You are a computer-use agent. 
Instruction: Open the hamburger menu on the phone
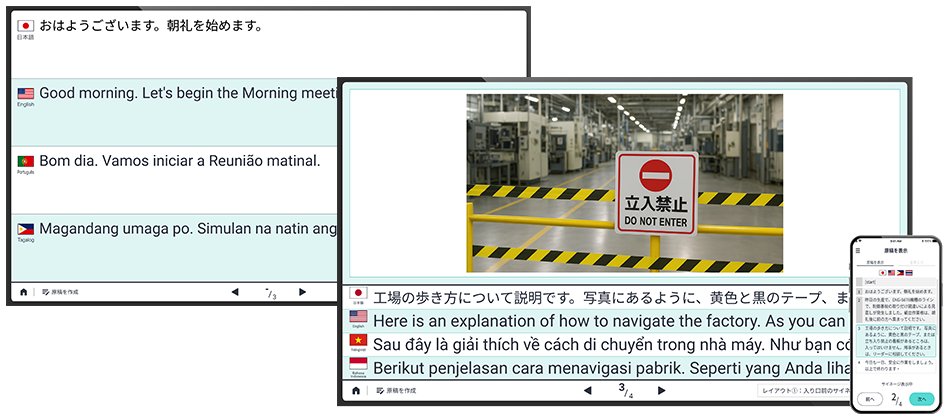[858, 251]
